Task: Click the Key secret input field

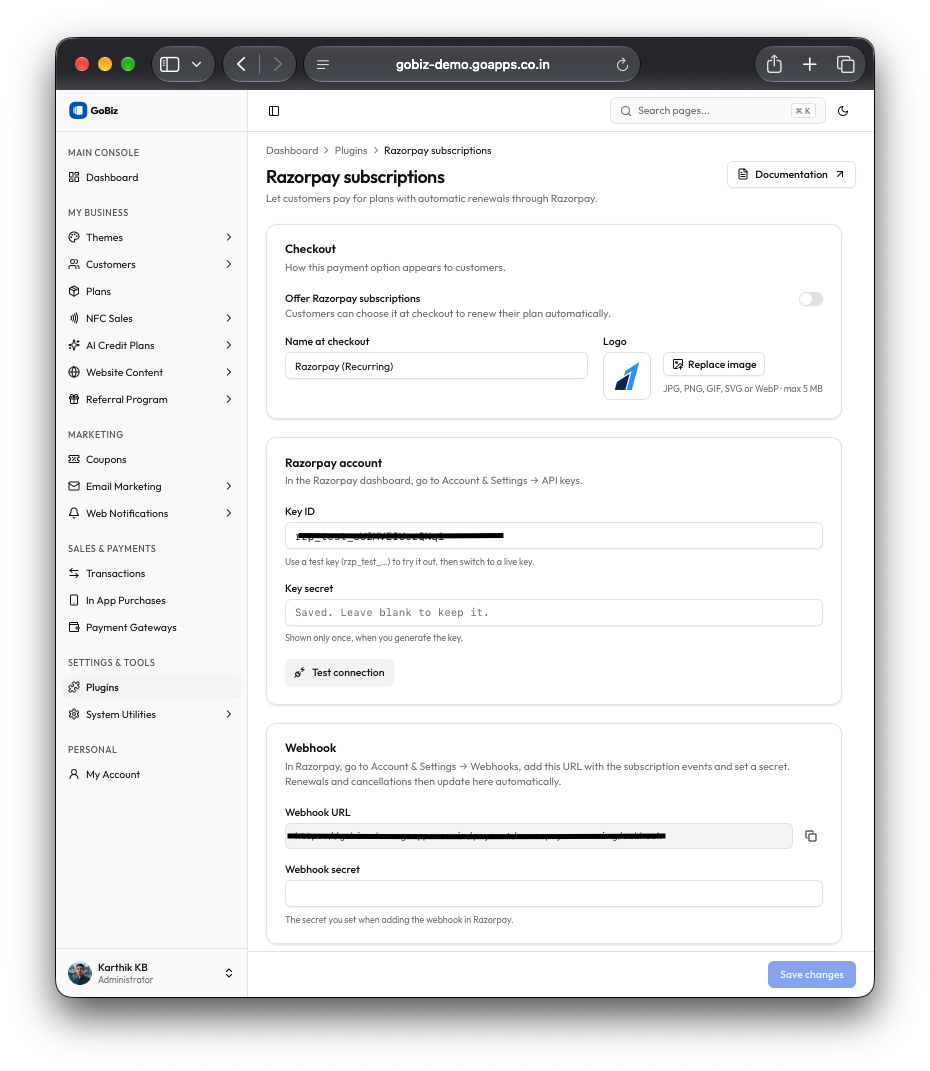Action: point(553,613)
